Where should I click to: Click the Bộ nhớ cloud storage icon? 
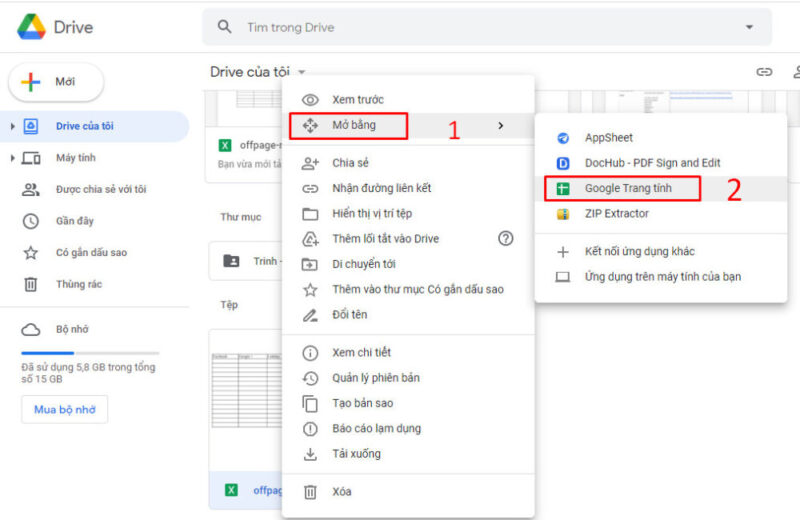pos(31,330)
